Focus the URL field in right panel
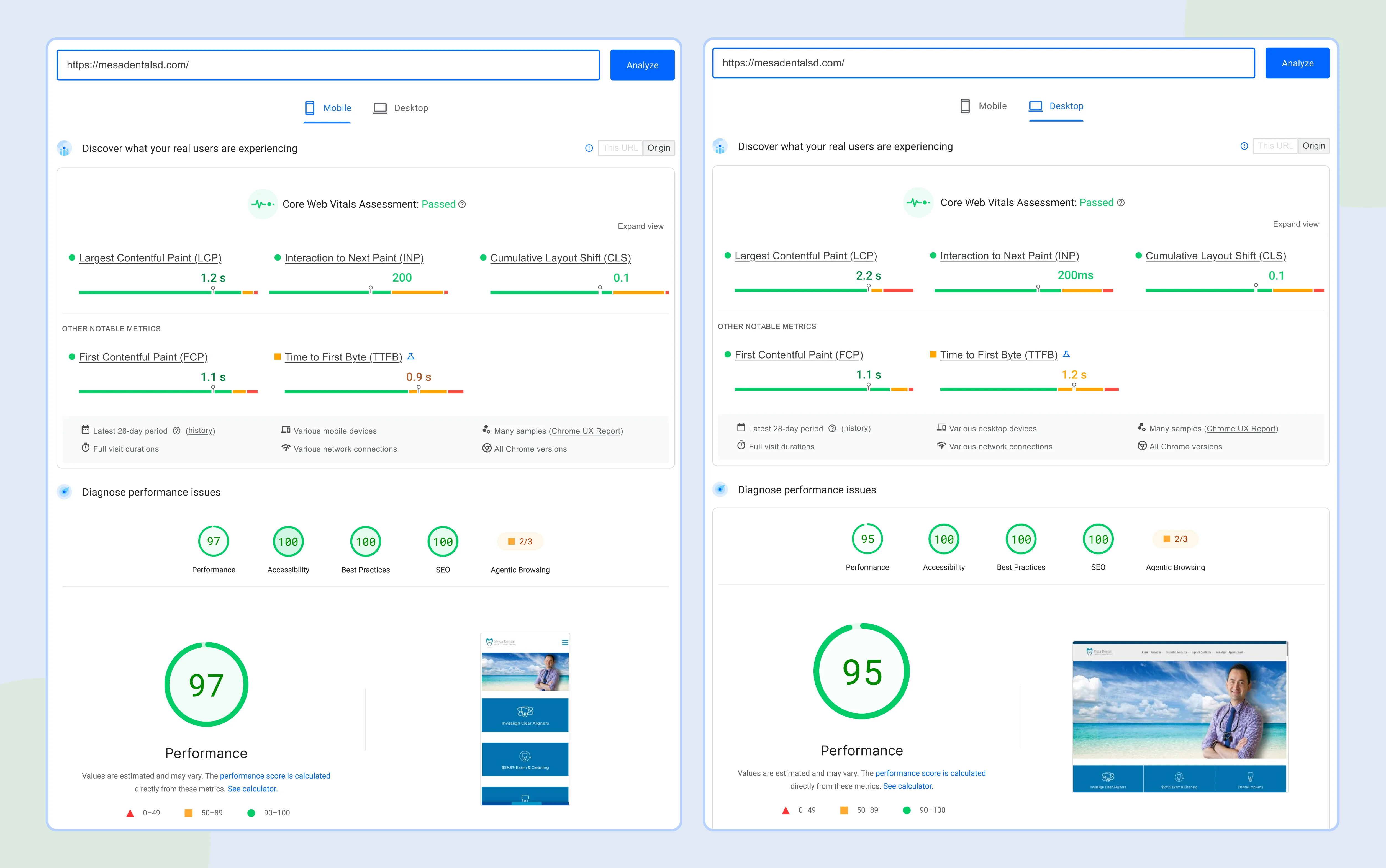 pyautogui.click(x=984, y=63)
